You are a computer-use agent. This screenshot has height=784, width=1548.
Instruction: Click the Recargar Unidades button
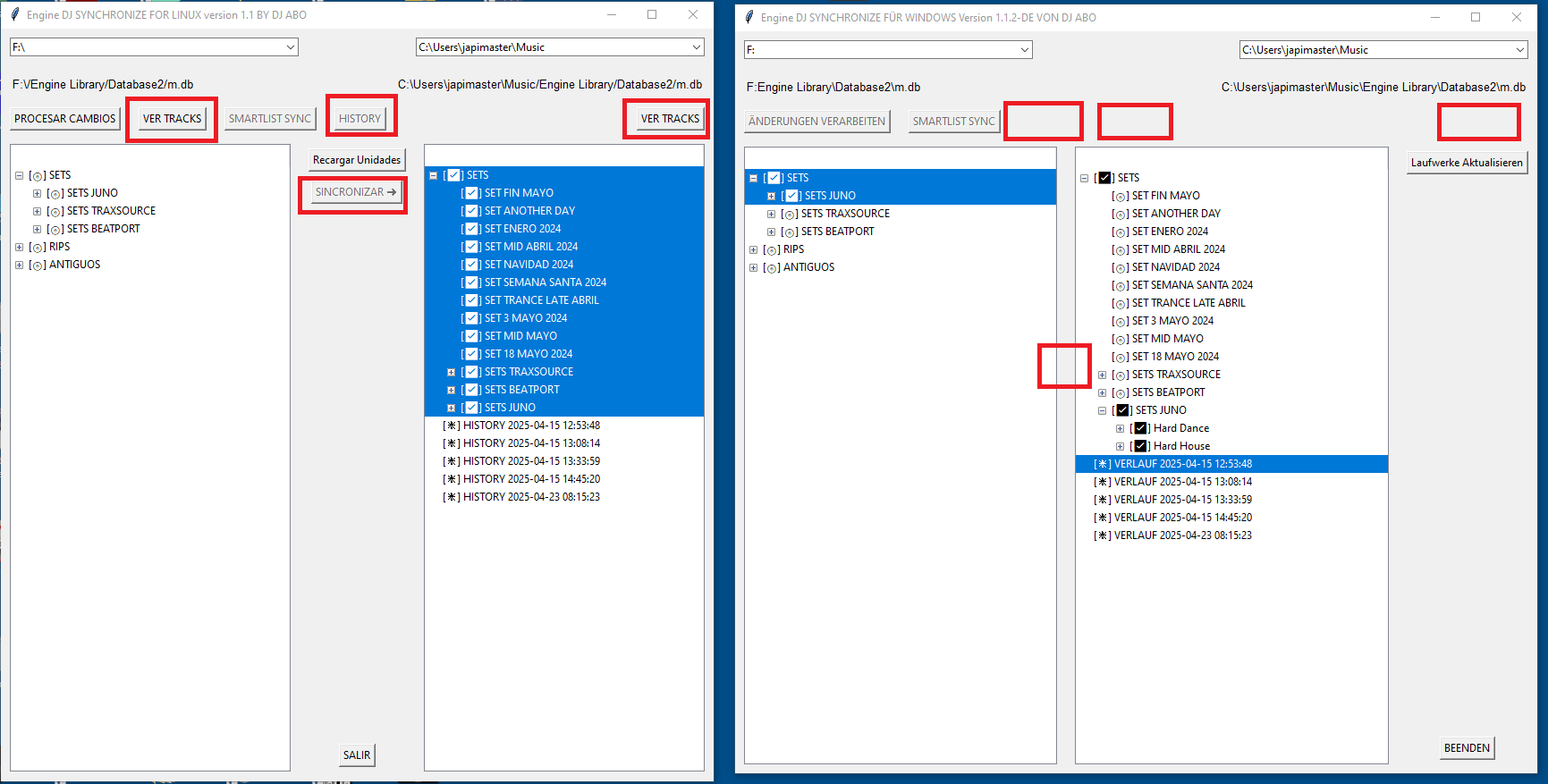[x=356, y=160]
